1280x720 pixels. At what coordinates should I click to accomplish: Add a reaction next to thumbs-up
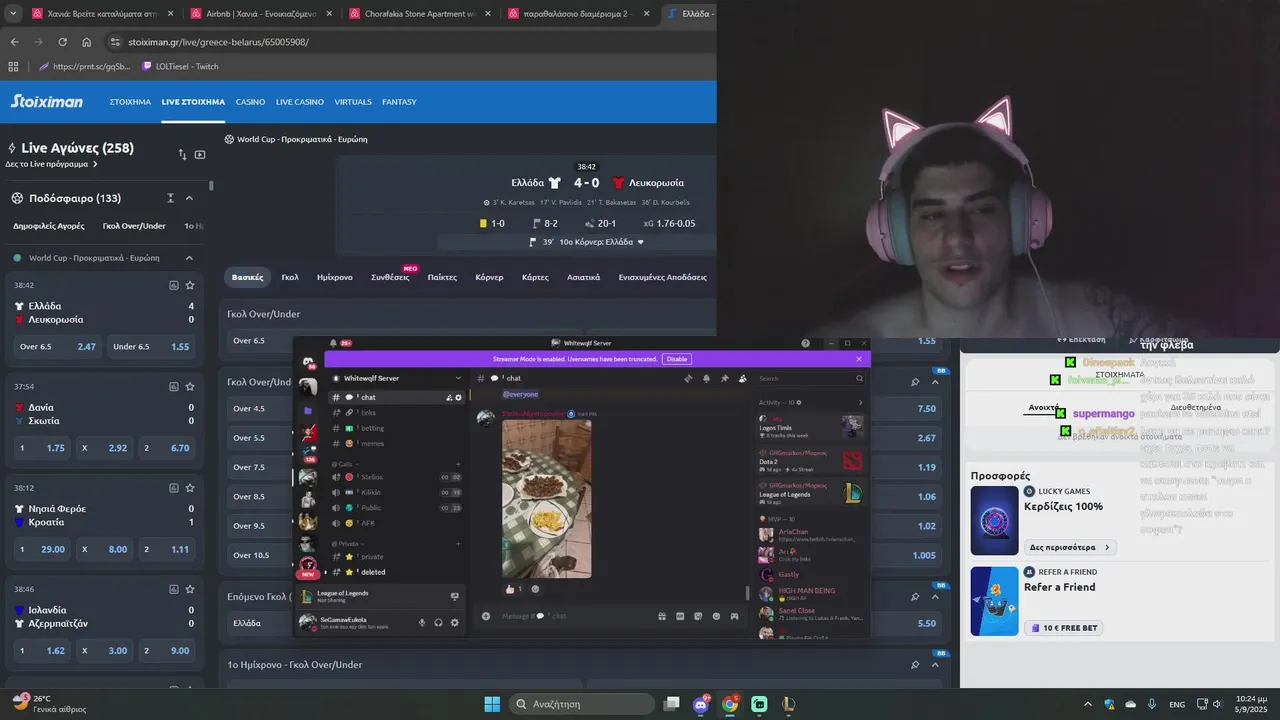click(x=535, y=589)
